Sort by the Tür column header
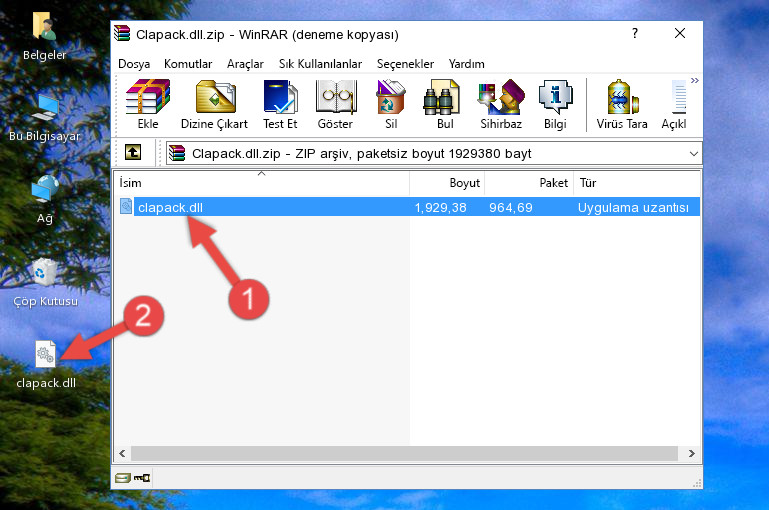Image resolution: width=769 pixels, height=510 pixels. 636,183
